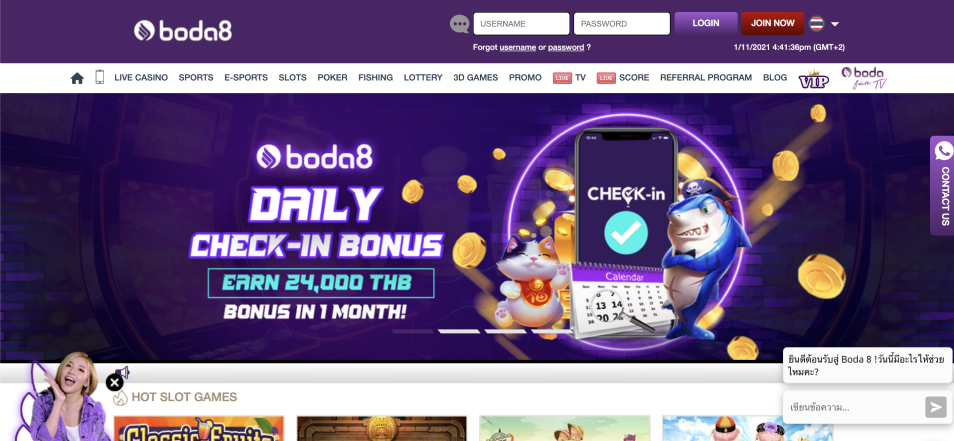Expand the language dropdown arrow
Image resolution: width=954 pixels, height=441 pixels.
[x=835, y=24]
